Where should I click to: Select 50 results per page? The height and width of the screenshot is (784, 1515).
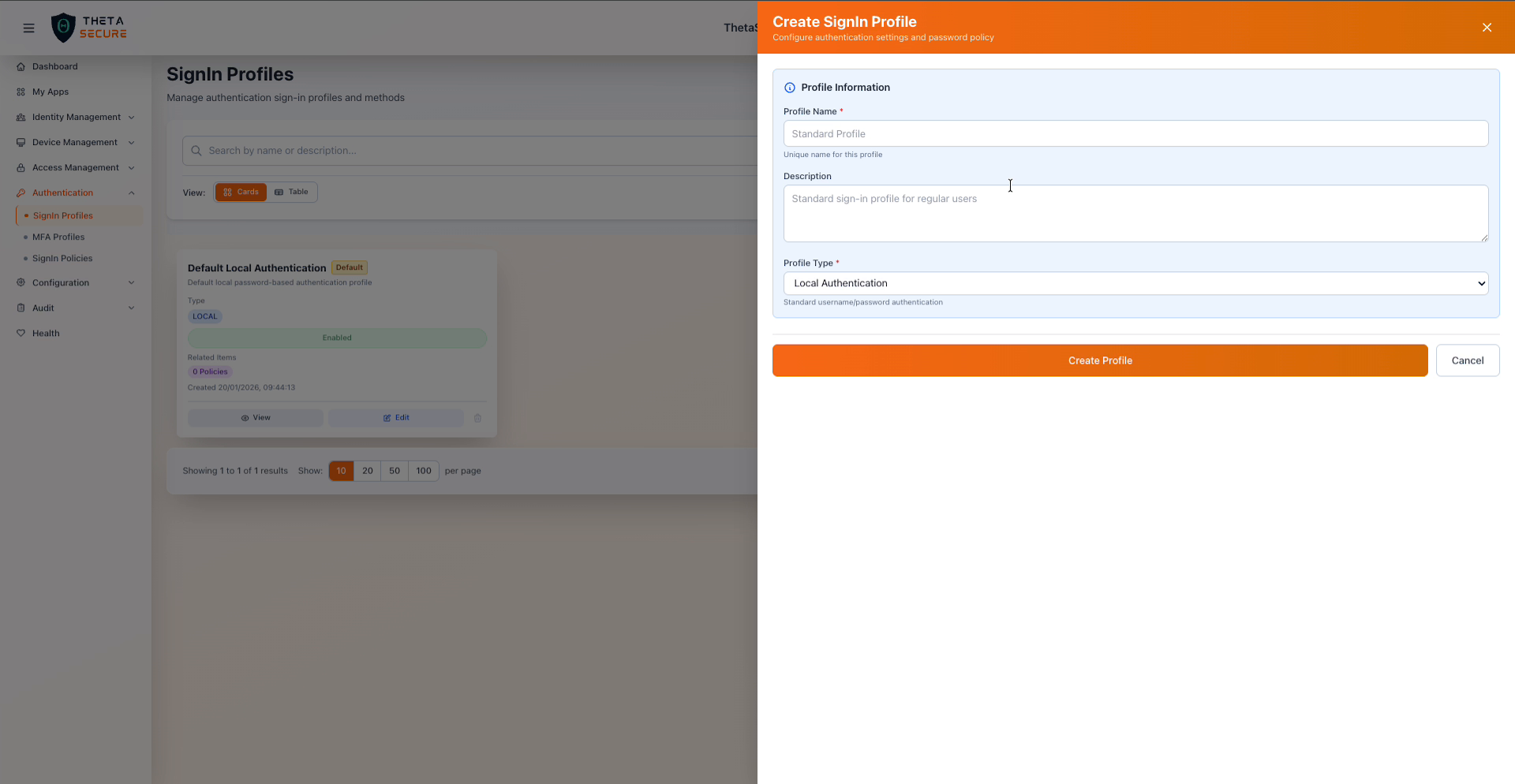pyautogui.click(x=395, y=471)
